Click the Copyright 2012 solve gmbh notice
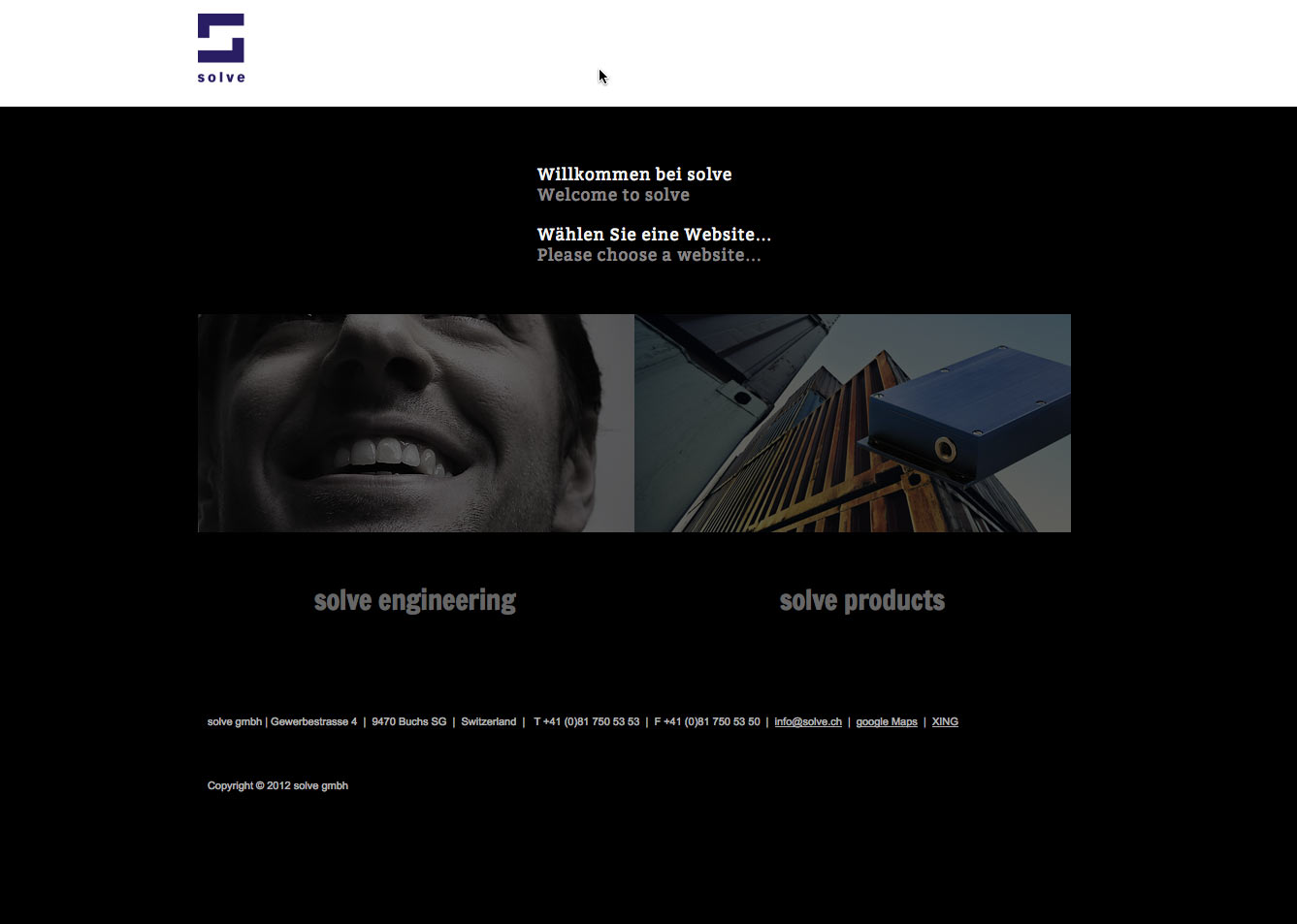 coord(277,785)
